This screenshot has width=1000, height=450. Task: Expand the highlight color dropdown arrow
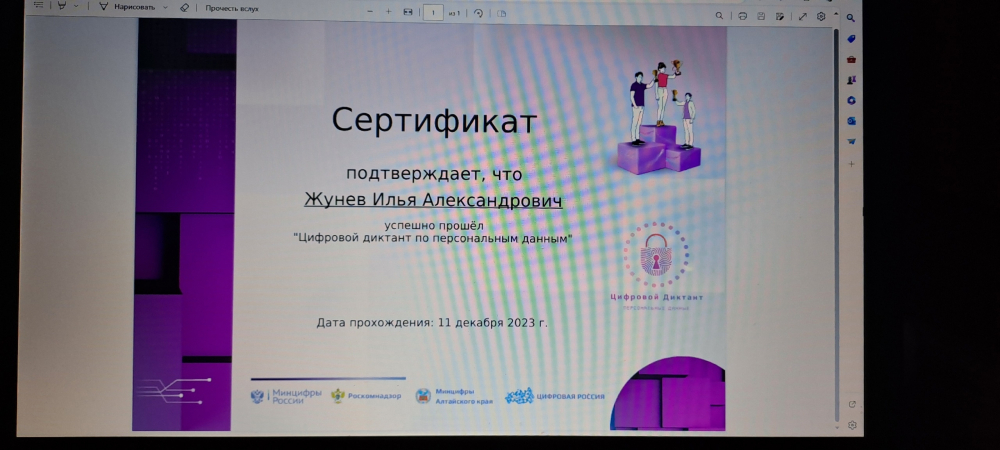tap(76, 6)
